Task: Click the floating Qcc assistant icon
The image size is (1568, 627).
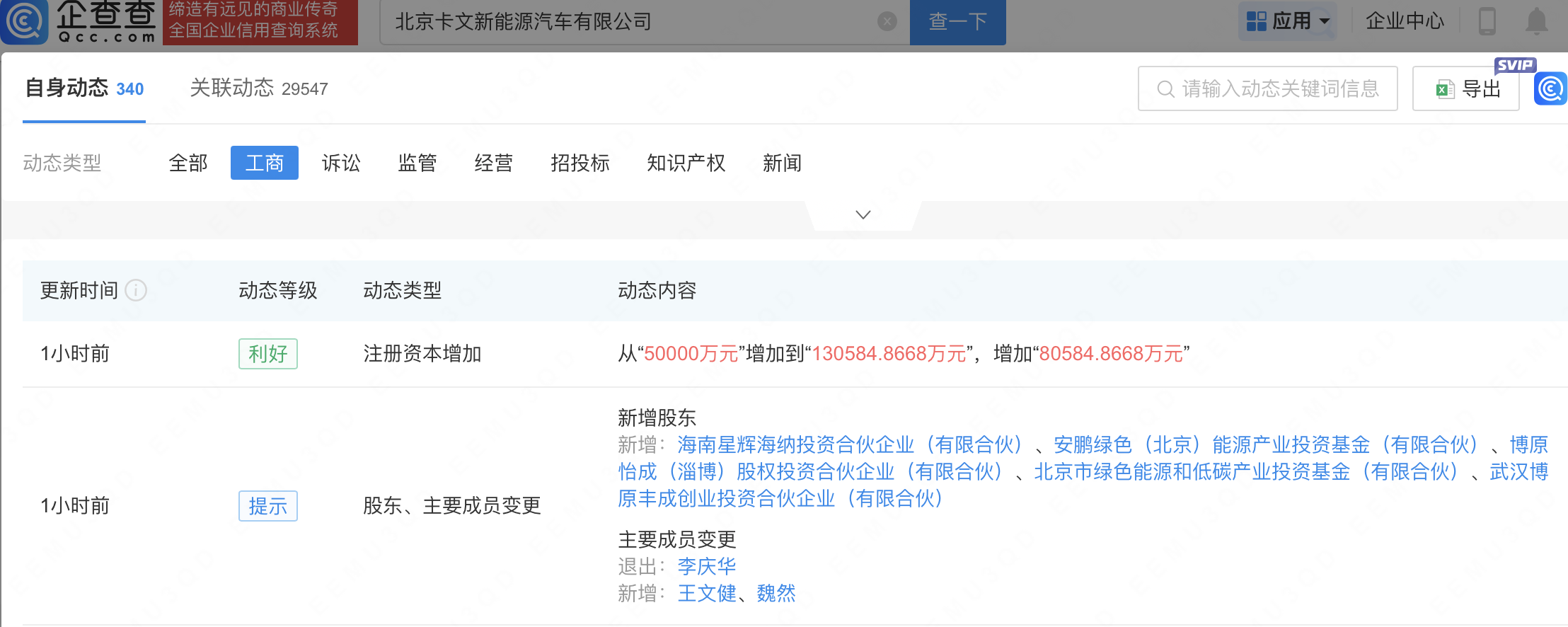Action: pyautogui.click(x=1550, y=89)
